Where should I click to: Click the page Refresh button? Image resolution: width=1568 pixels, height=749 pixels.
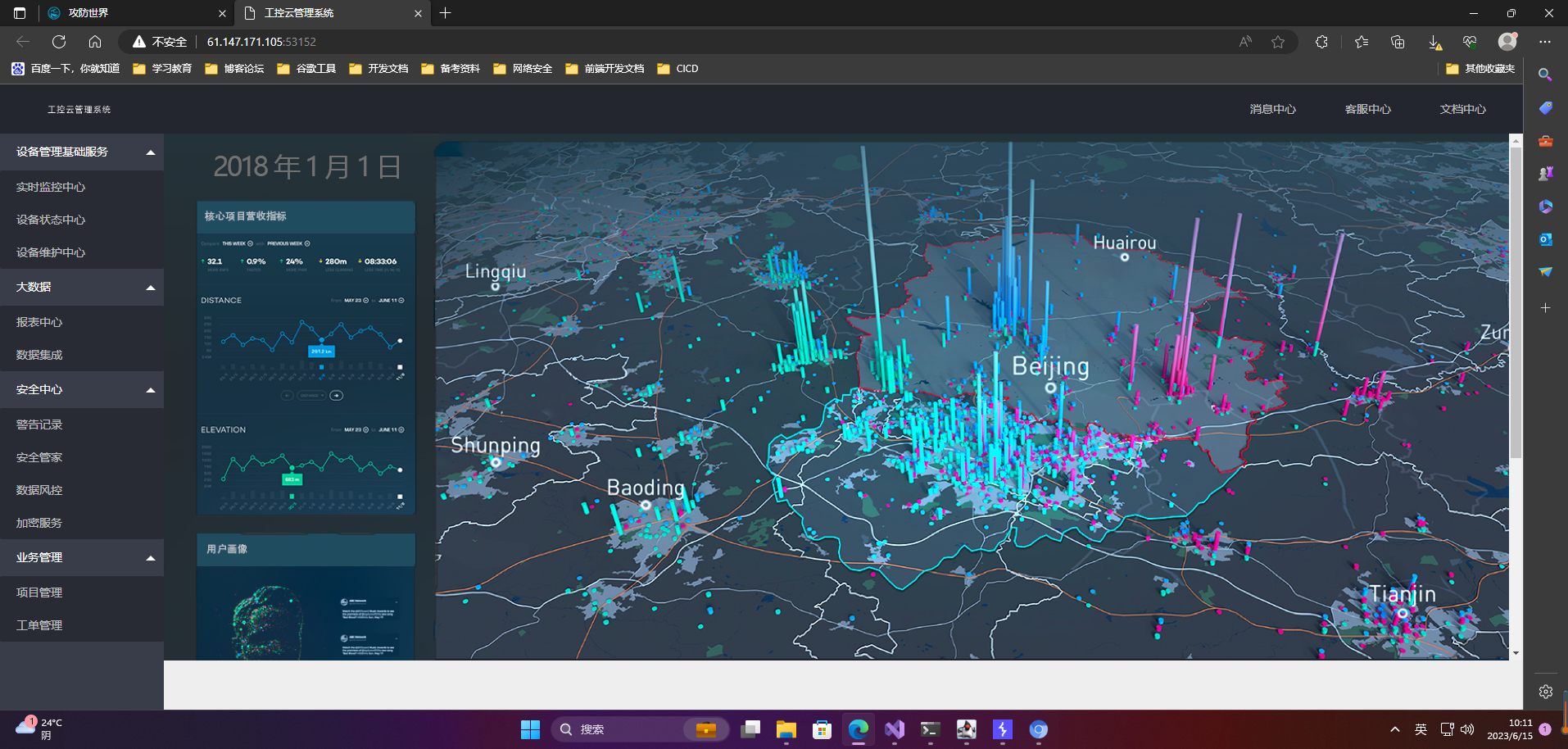click(x=59, y=42)
